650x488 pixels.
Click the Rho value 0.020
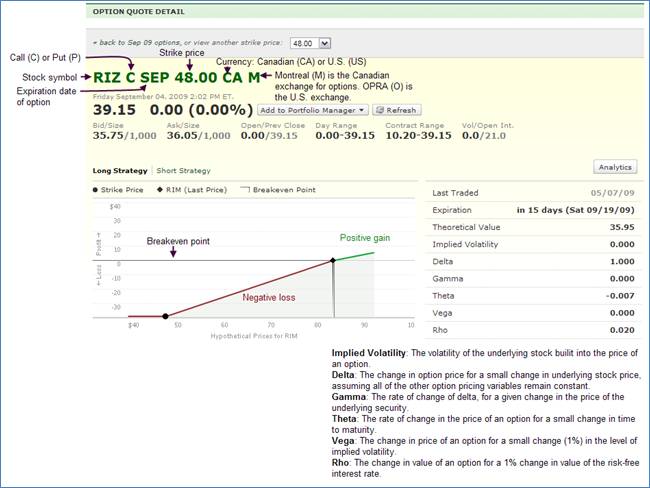tap(622, 330)
